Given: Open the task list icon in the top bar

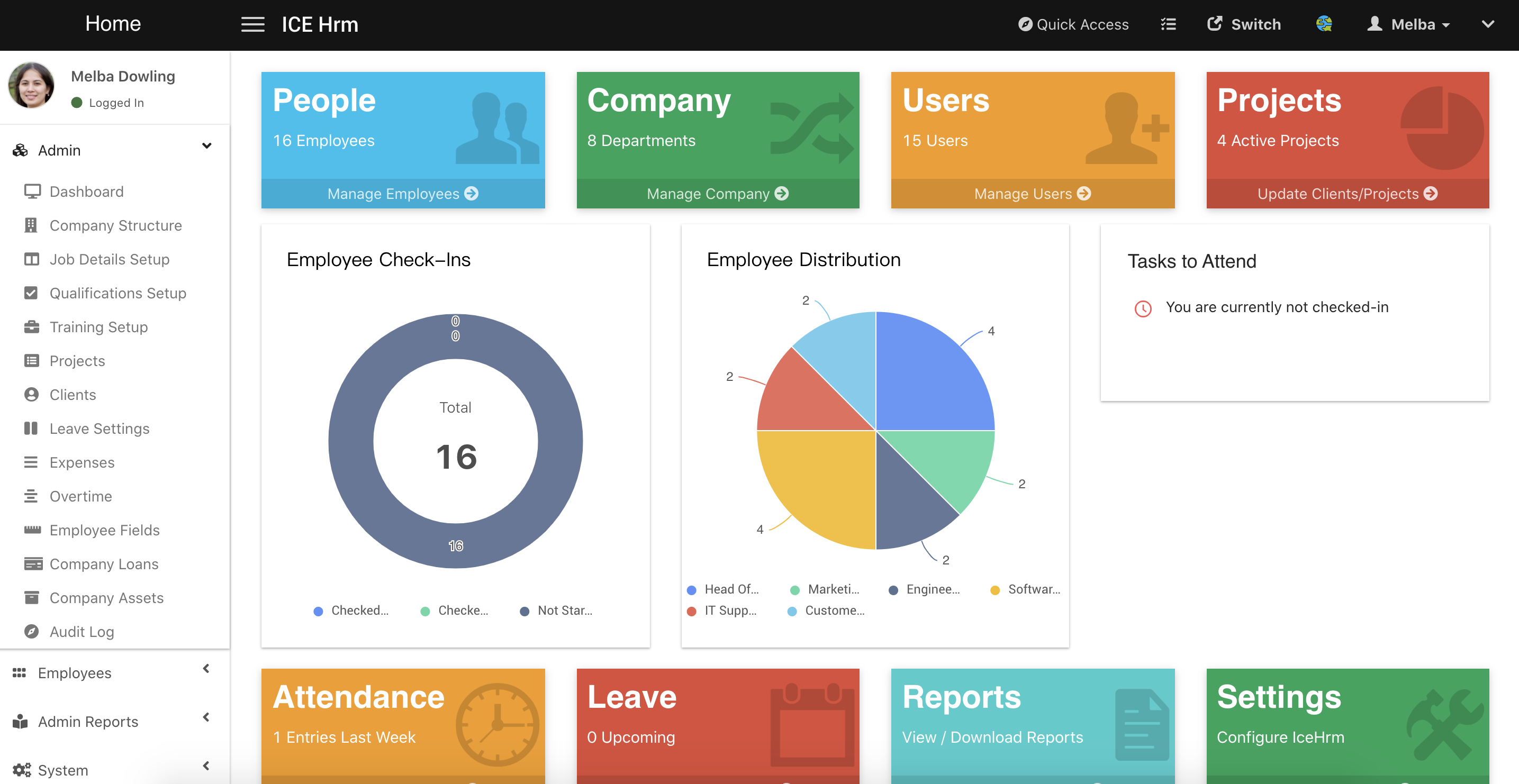Looking at the screenshot, I should pyautogui.click(x=1168, y=24).
